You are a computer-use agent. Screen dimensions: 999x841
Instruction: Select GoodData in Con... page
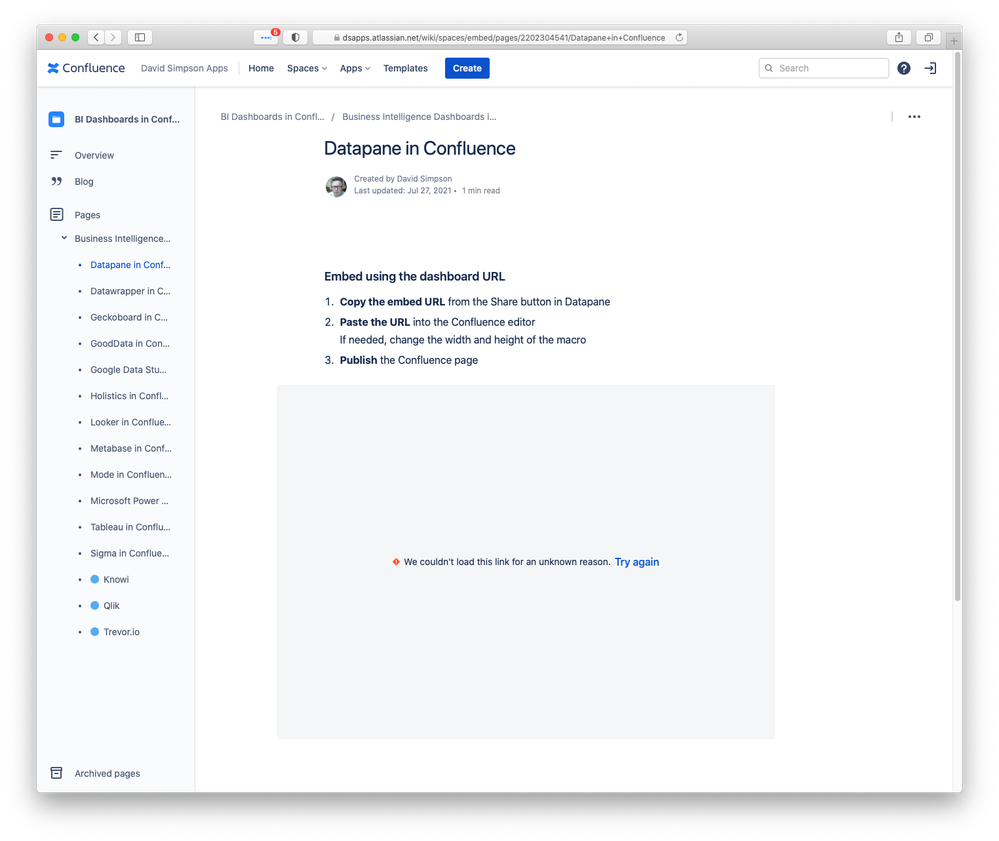[x=130, y=343]
